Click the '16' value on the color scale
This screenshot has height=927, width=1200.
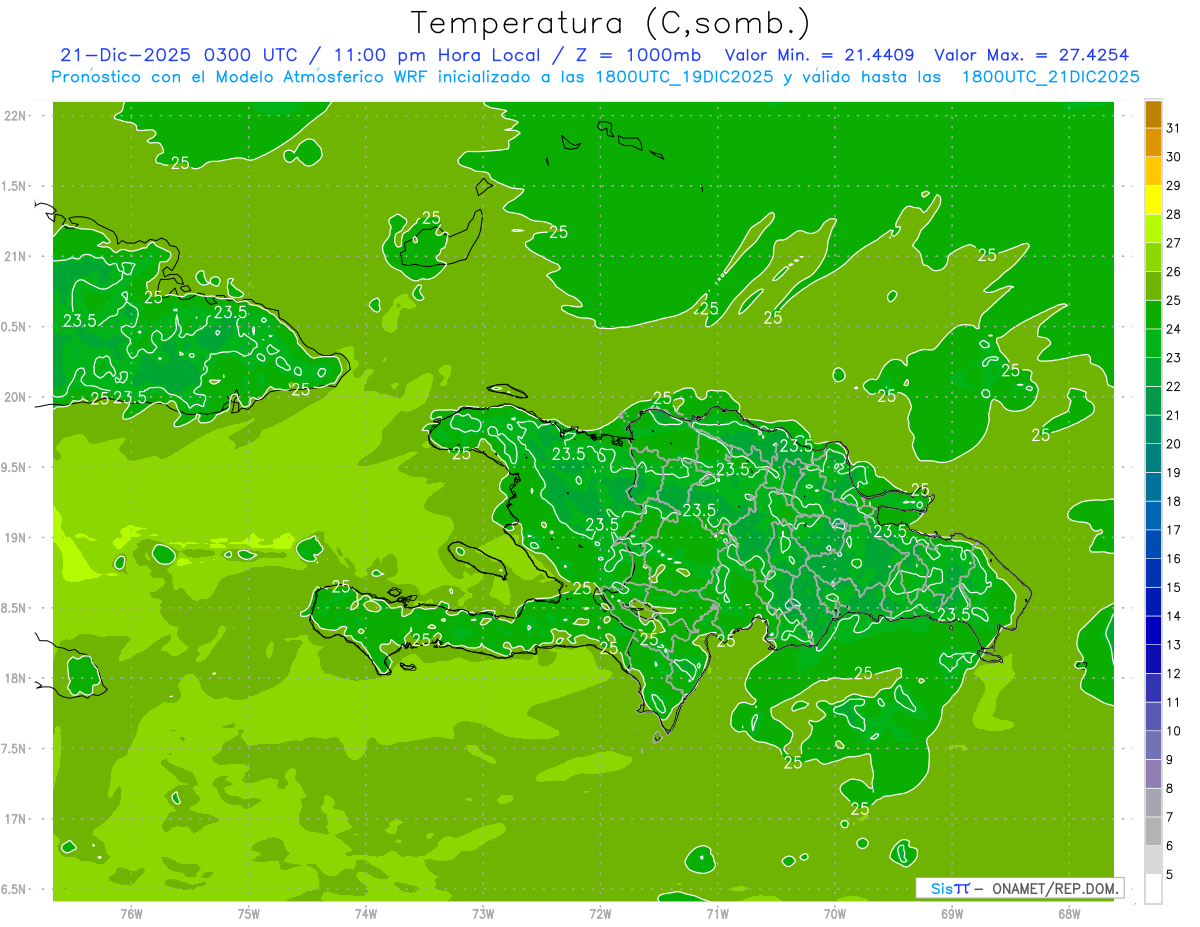[x=1174, y=559]
